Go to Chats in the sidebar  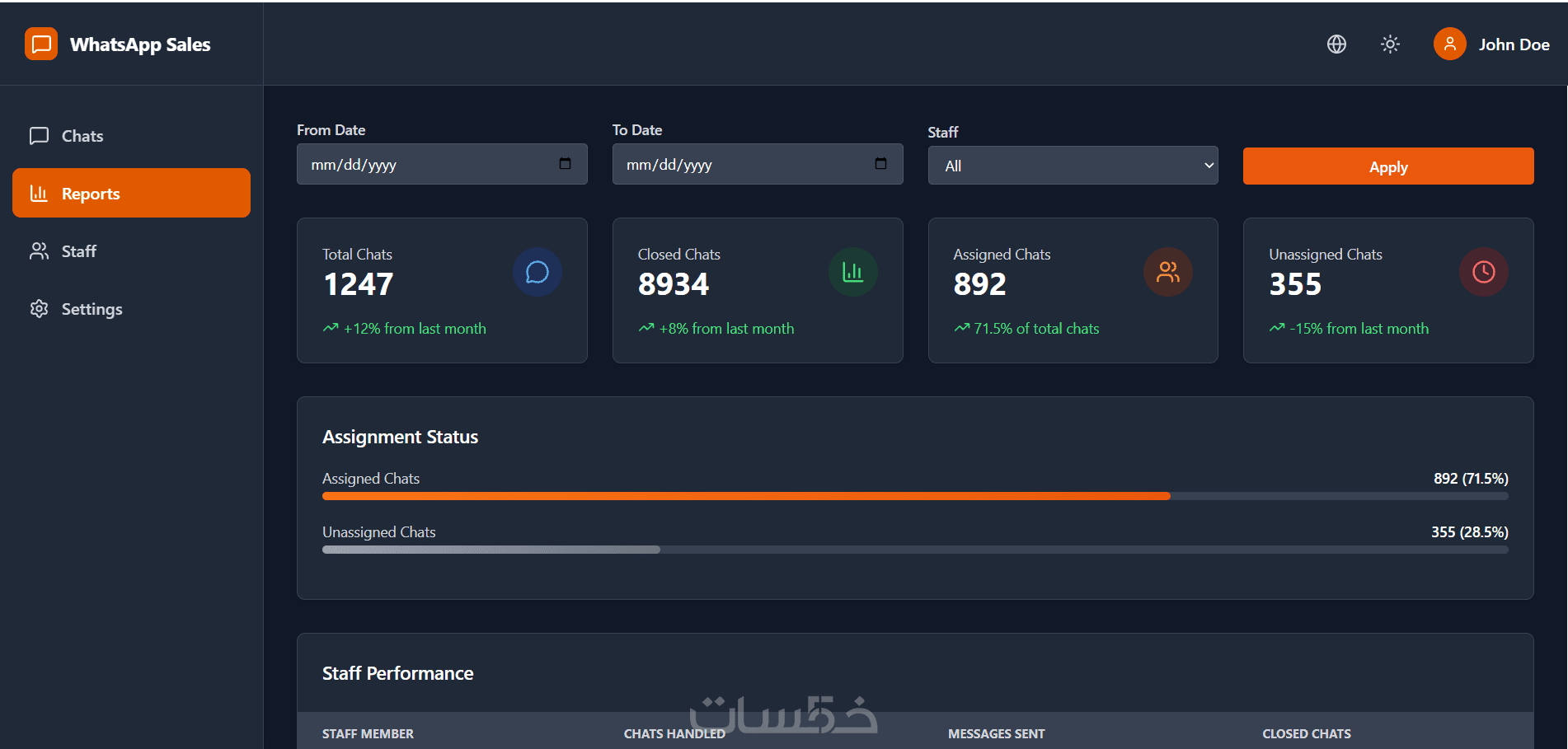tap(131, 136)
